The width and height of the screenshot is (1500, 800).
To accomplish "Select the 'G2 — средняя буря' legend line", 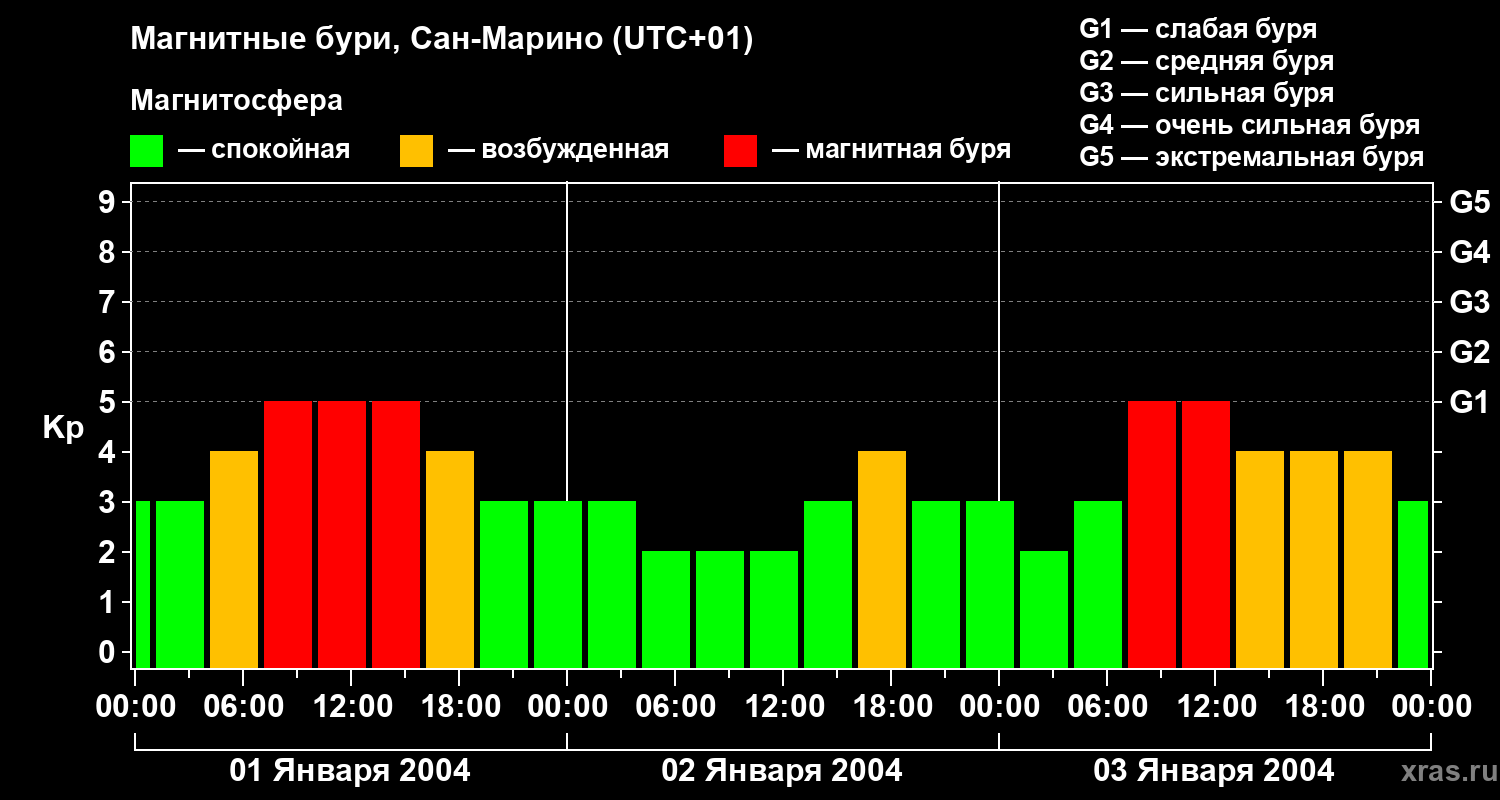I will coord(1207,61).
